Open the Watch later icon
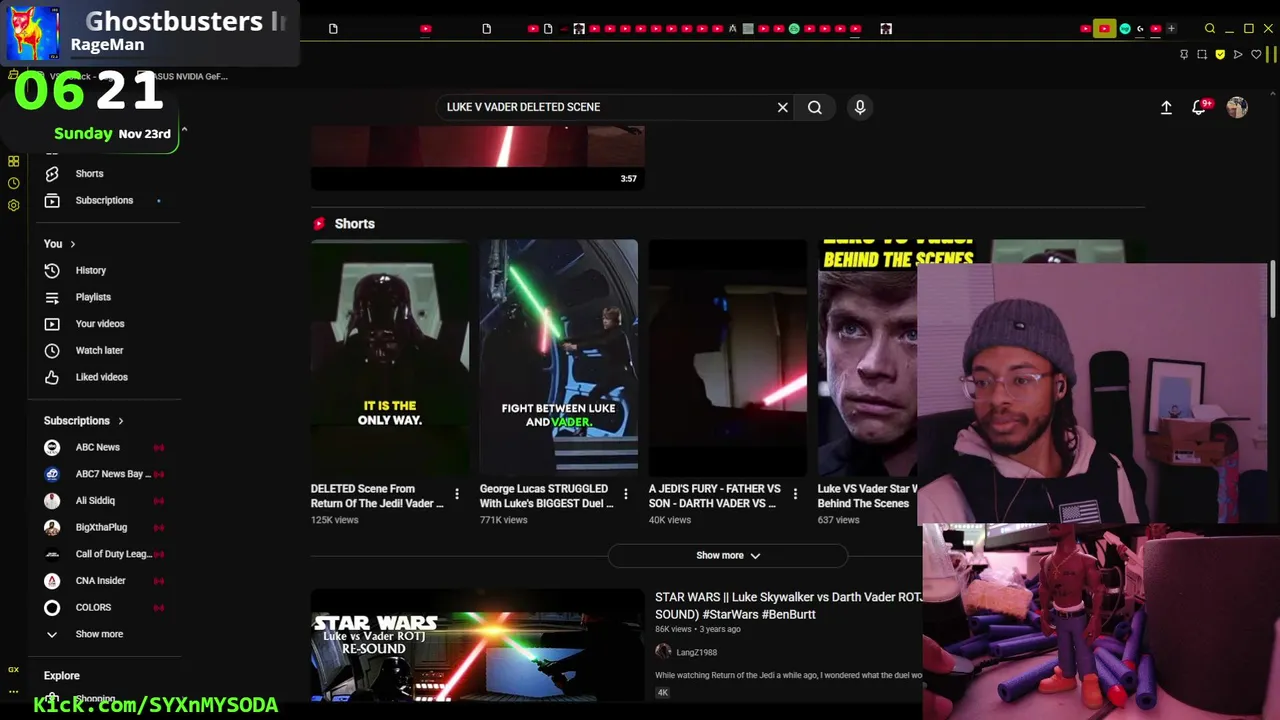This screenshot has height=720, width=1280. (x=52, y=350)
